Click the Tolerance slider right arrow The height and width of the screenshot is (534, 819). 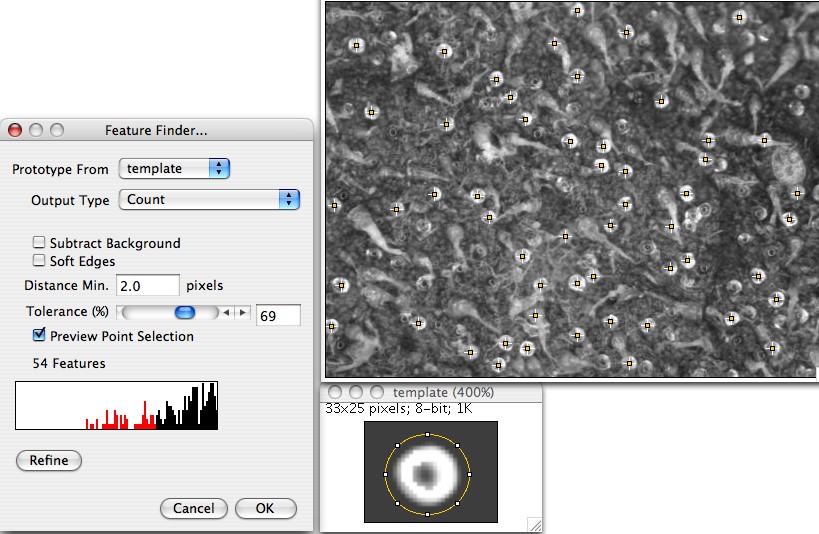[241, 314]
